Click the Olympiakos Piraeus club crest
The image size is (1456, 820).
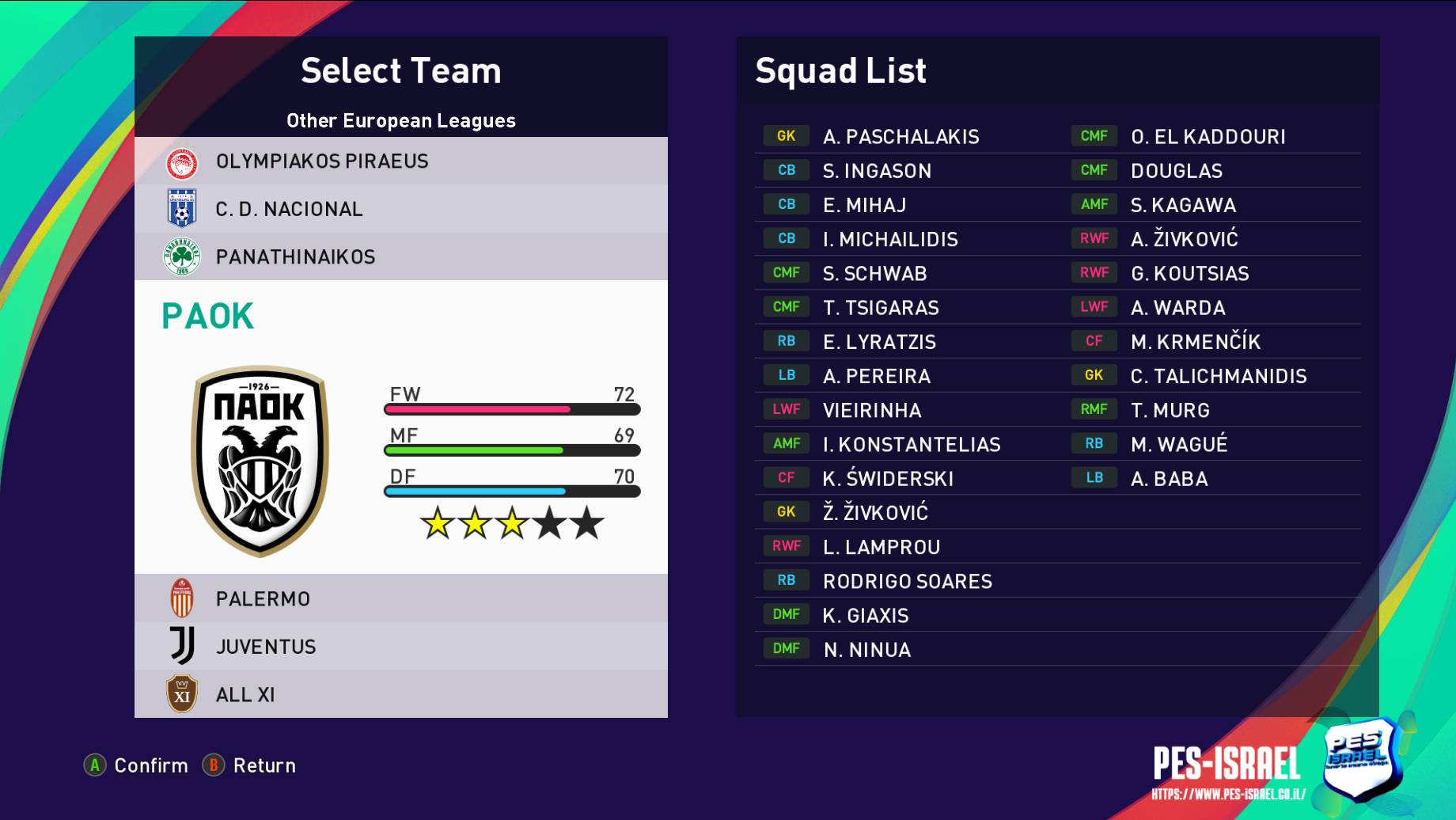coord(182,162)
